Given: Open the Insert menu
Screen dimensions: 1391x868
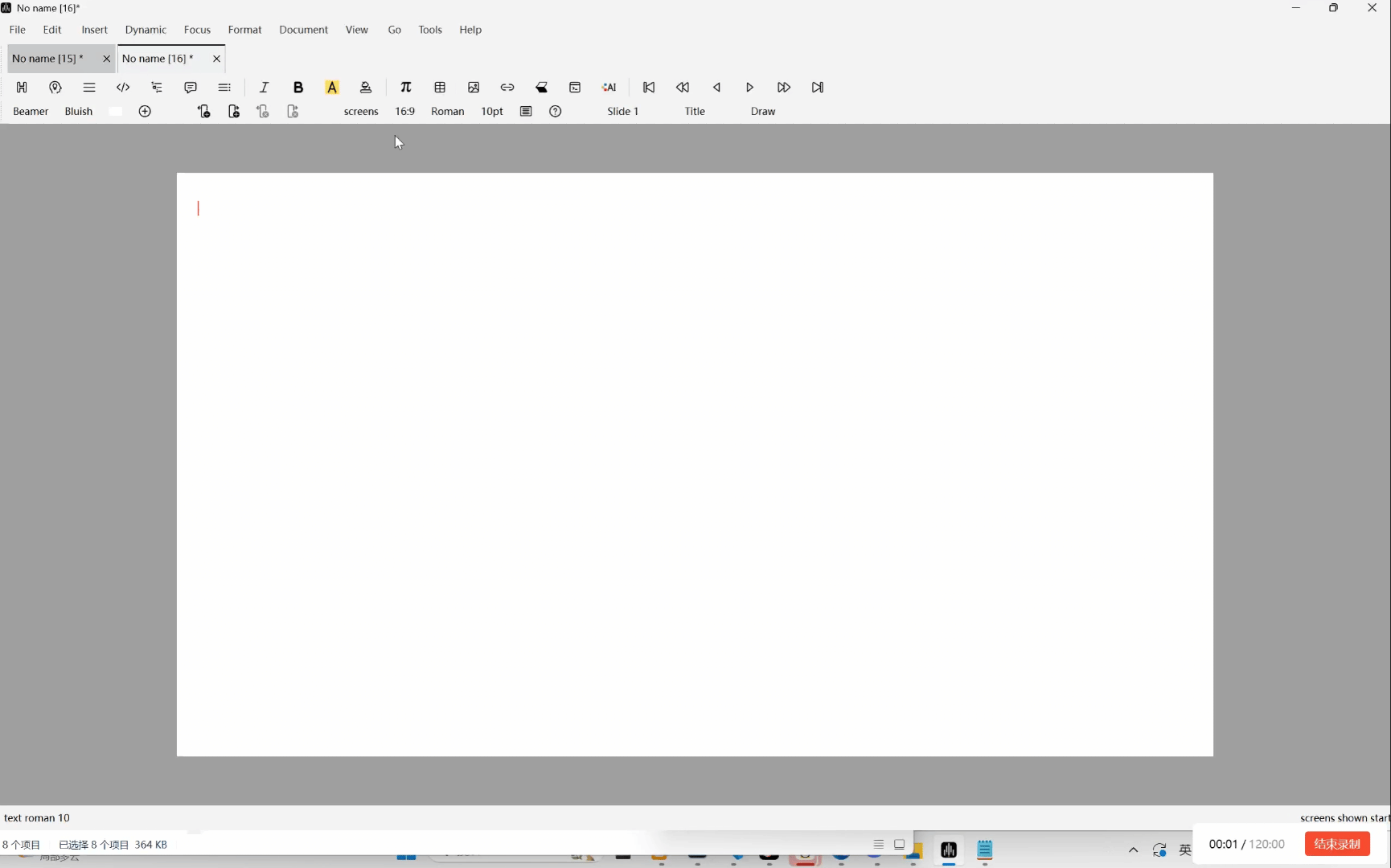Looking at the screenshot, I should [94, 30].
